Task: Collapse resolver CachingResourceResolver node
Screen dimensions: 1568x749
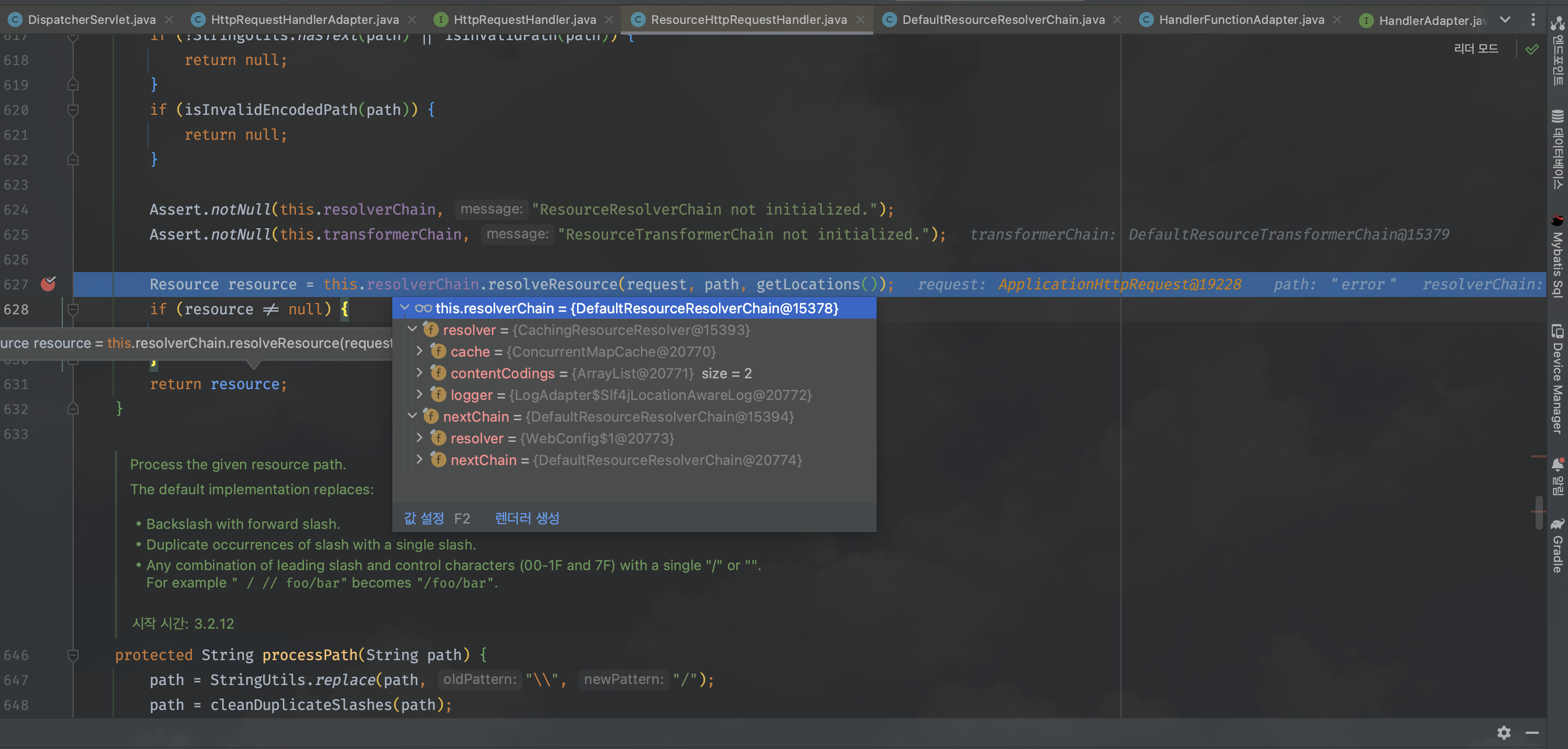Action: [412, 330]
